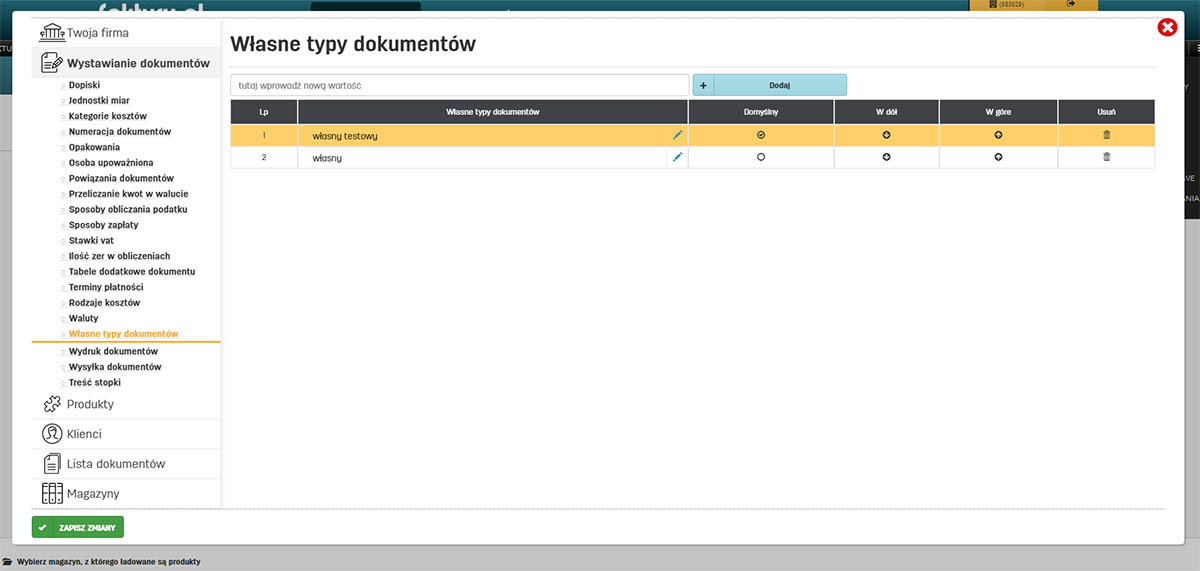
Task: Close the settings dialog with red X
Action: (1167, 28)
